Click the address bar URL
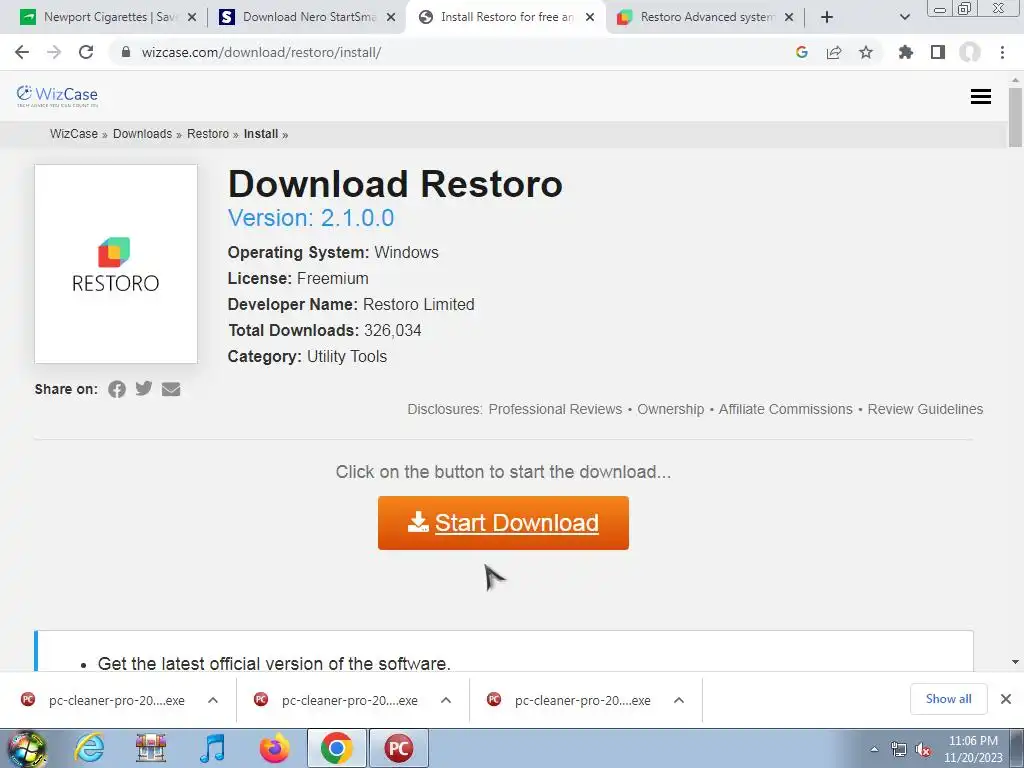1024x768 pixels. [261, 52]
